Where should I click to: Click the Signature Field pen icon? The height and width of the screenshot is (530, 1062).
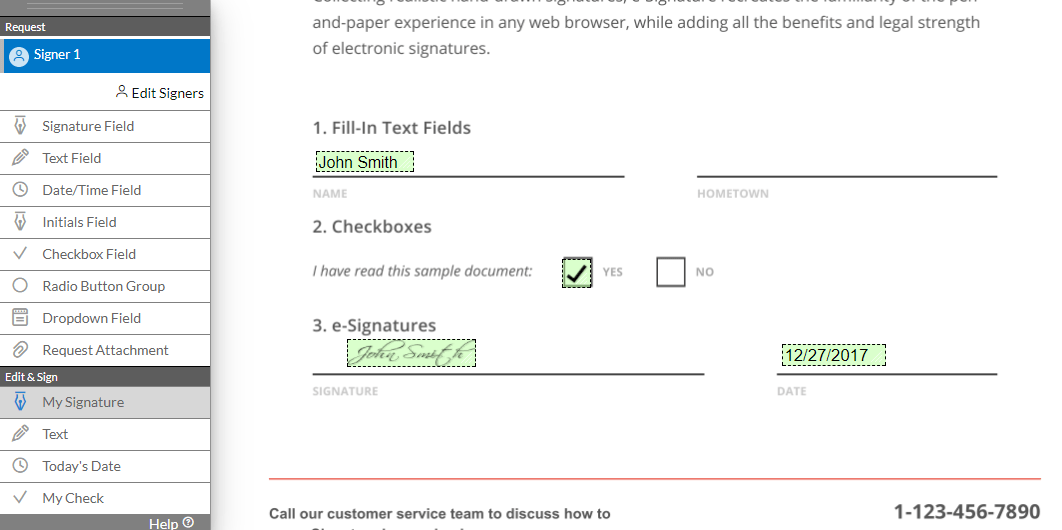[x=20, y=126]
